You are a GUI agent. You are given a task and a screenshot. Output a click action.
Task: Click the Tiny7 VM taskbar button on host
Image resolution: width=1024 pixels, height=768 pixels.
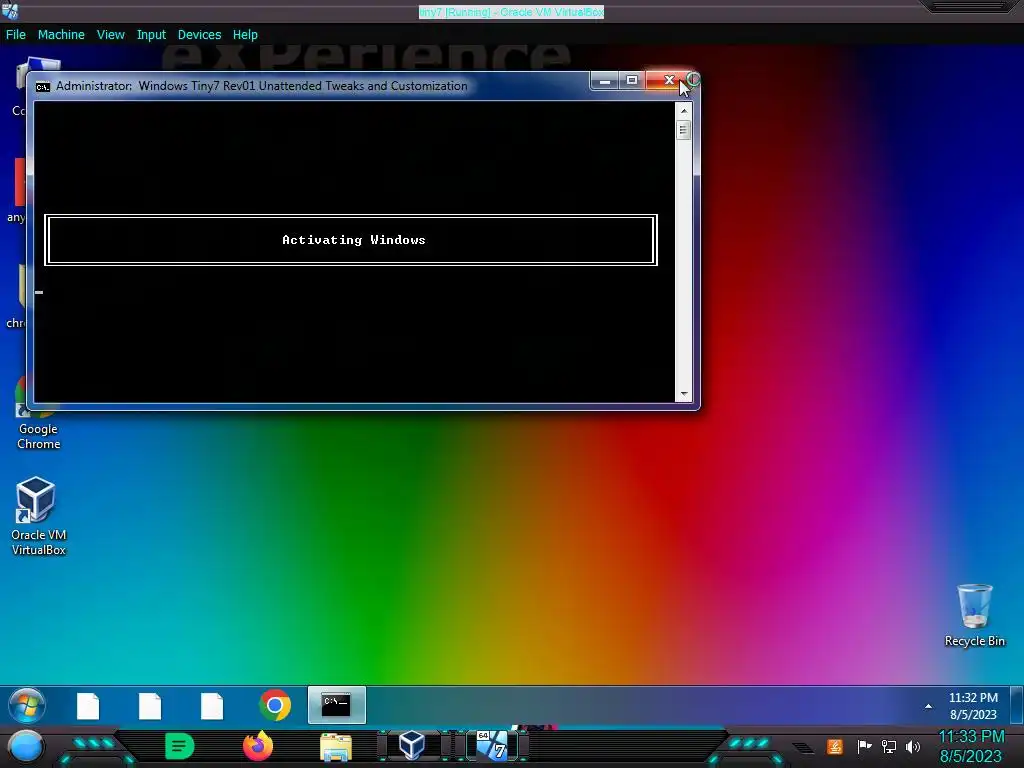pyautogui.click(x=492, y=746)
